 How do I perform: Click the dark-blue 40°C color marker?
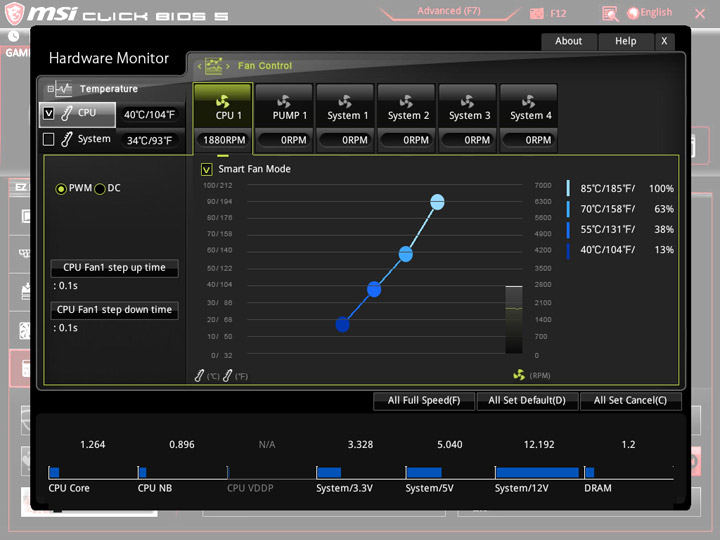point(568,251)
